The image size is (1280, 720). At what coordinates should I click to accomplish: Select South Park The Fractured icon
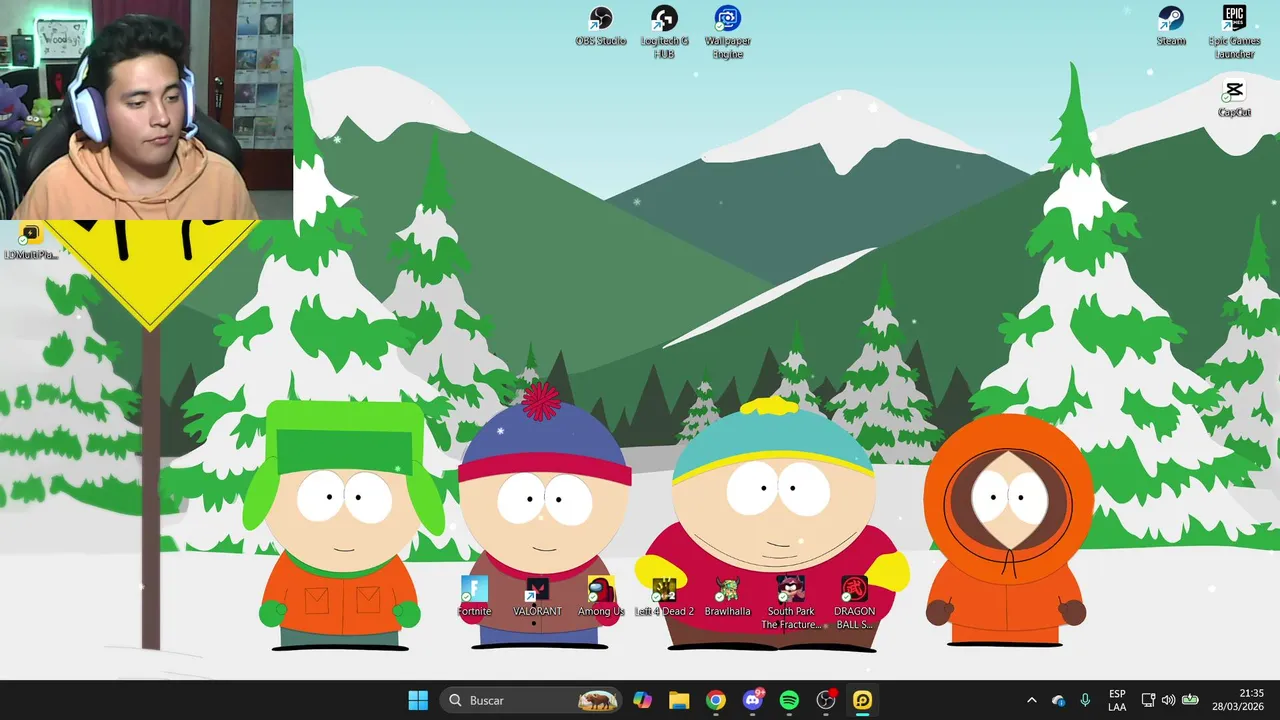791,603
